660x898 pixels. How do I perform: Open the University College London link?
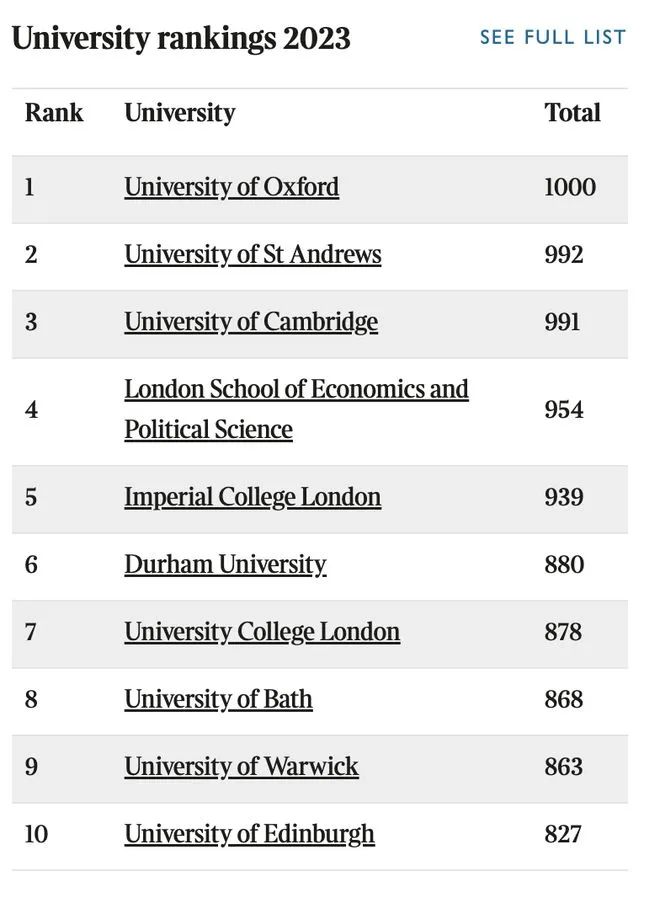click(262, 632)
